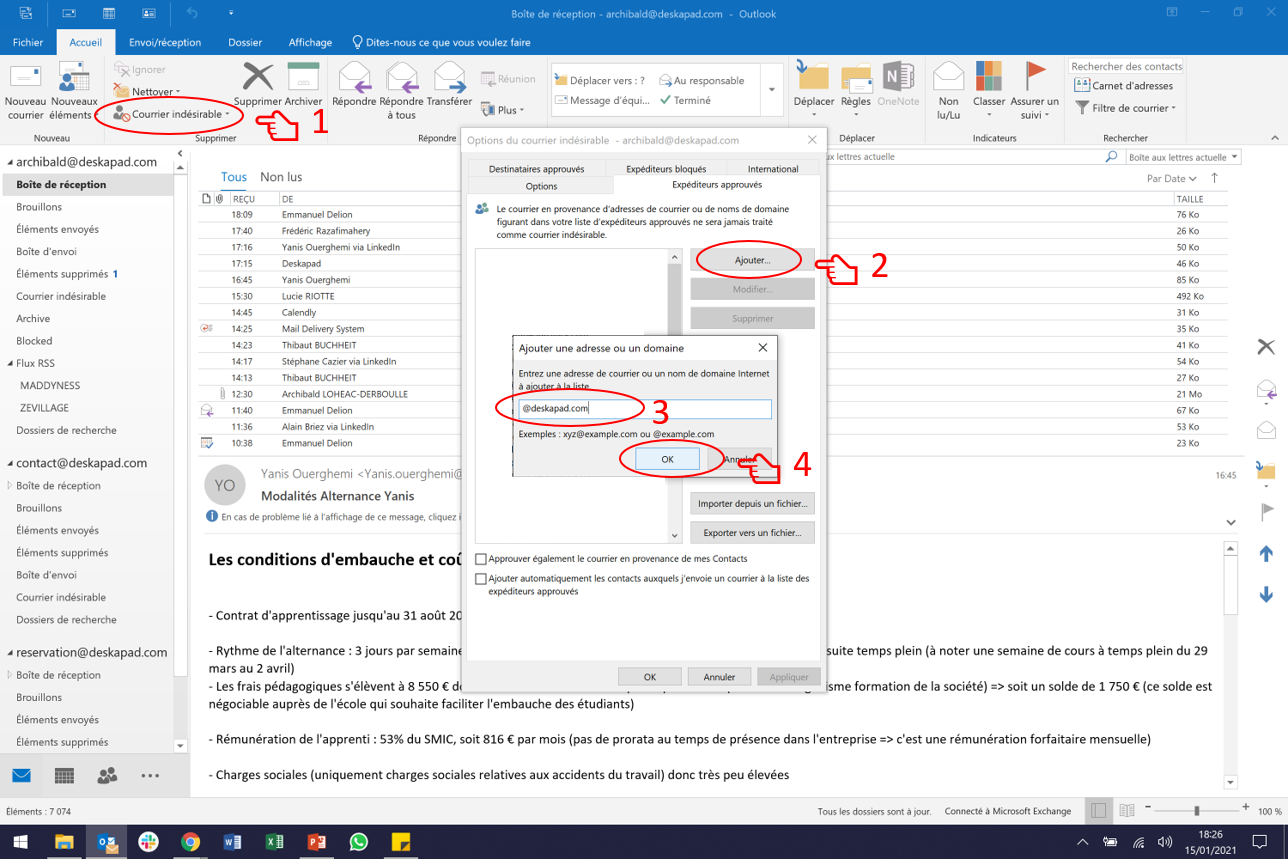Click OK in 'Ajouter une adresse' dialog

point(667,459)
